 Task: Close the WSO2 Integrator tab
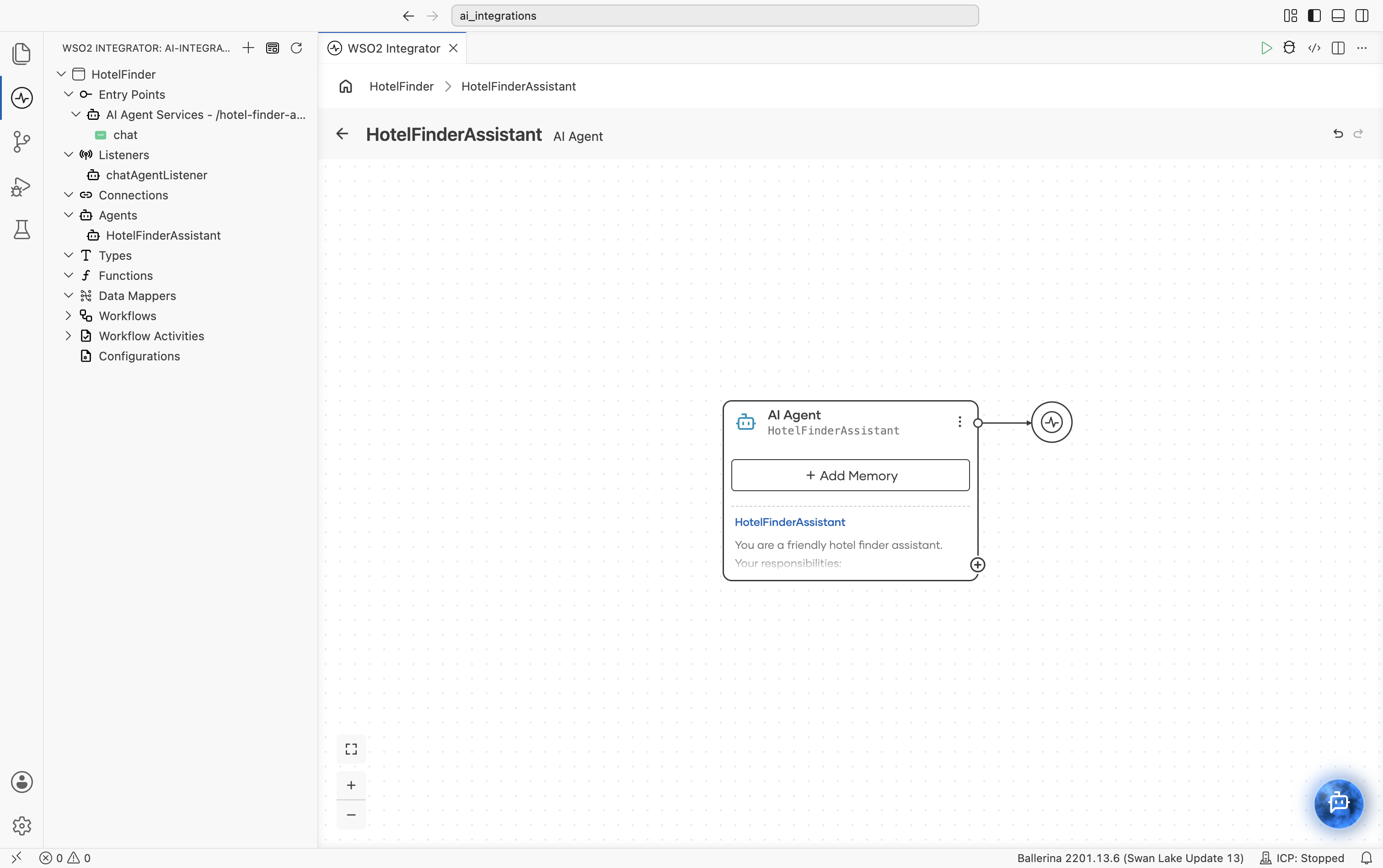(x=453, y=48)
